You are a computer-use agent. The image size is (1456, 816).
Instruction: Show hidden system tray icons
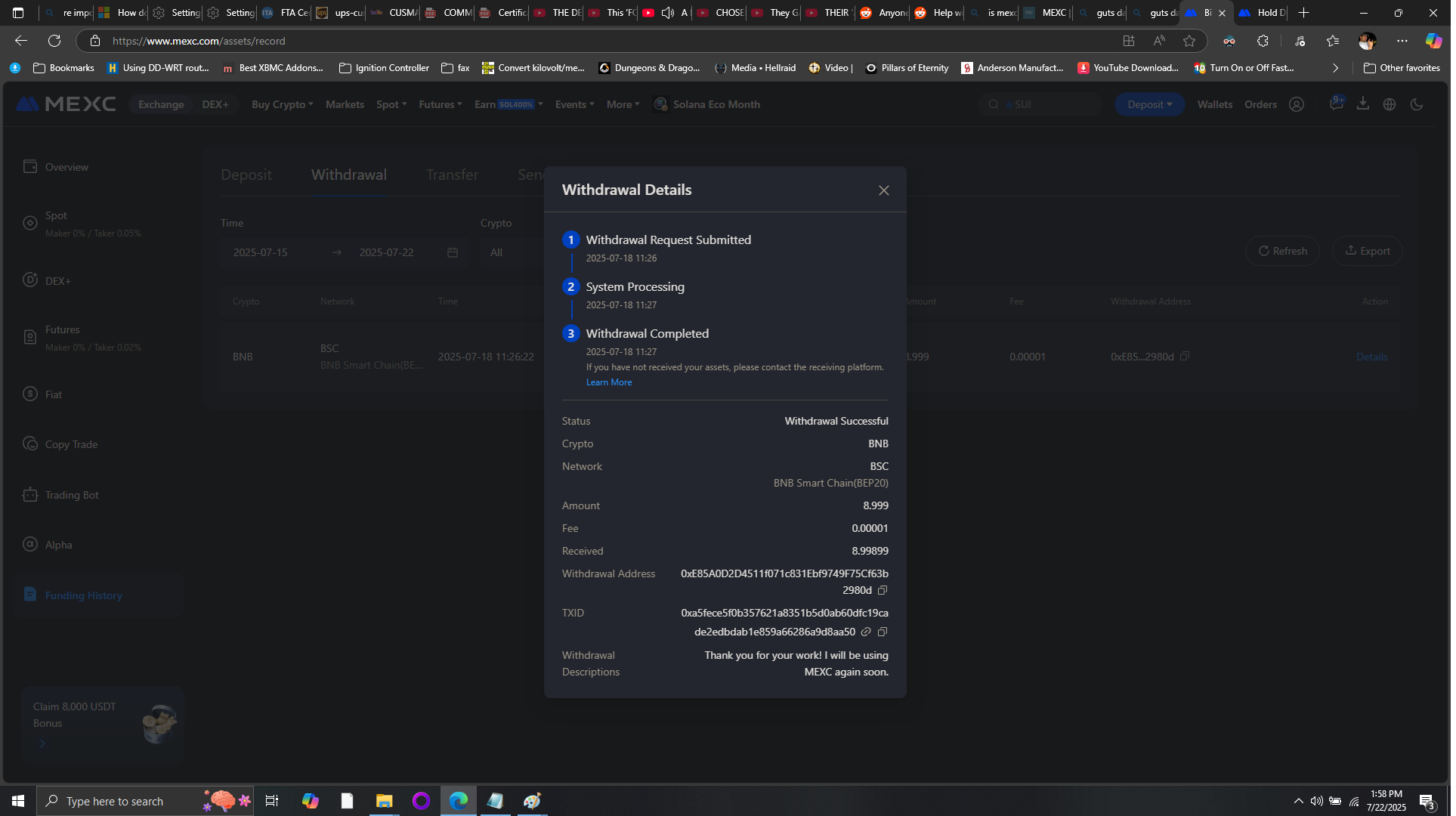(1298, 801)
